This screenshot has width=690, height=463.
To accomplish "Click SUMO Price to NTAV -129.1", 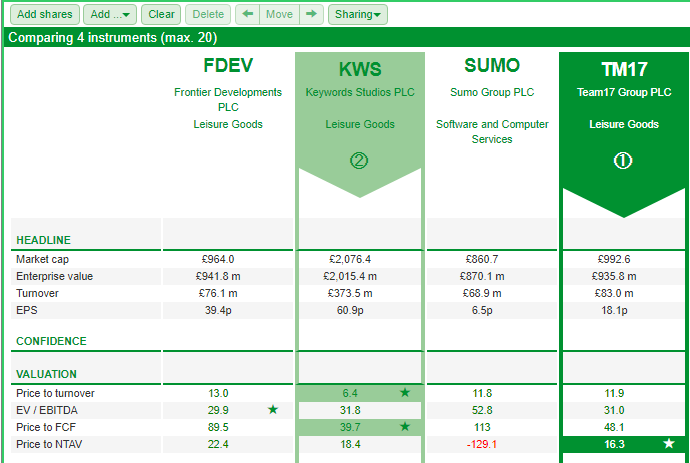I will point(482,444).
